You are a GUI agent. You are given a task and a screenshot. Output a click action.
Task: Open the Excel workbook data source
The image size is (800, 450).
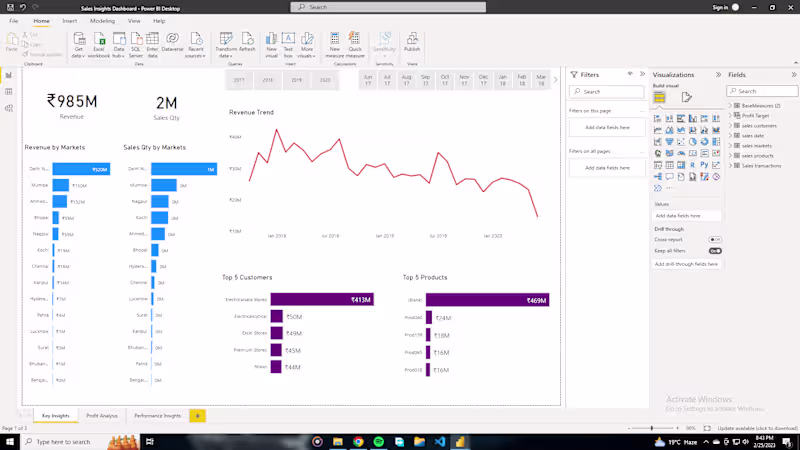click(99, 45)
